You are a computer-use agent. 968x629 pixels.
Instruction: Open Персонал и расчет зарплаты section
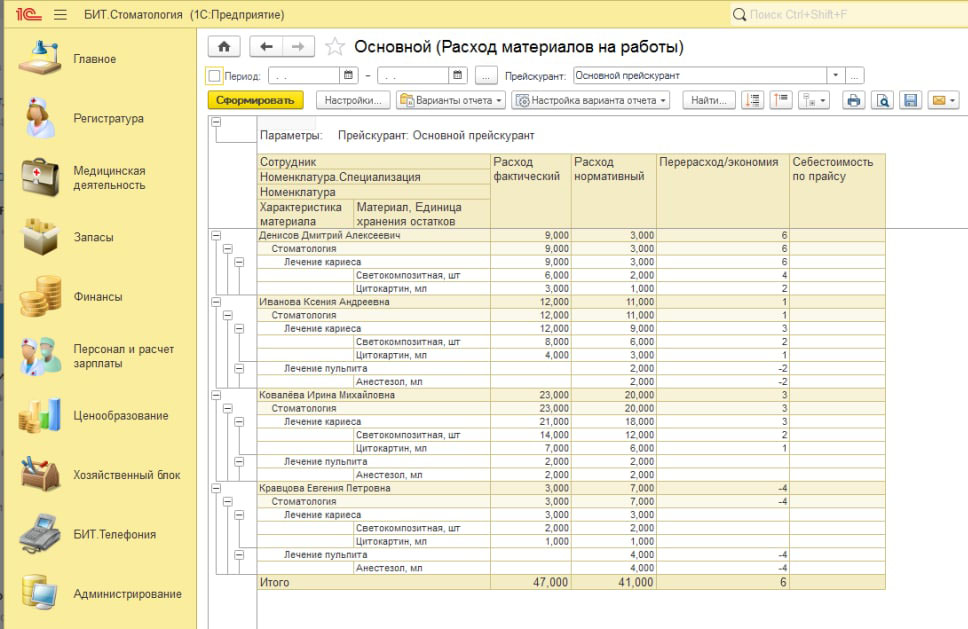tap(123, 356)
